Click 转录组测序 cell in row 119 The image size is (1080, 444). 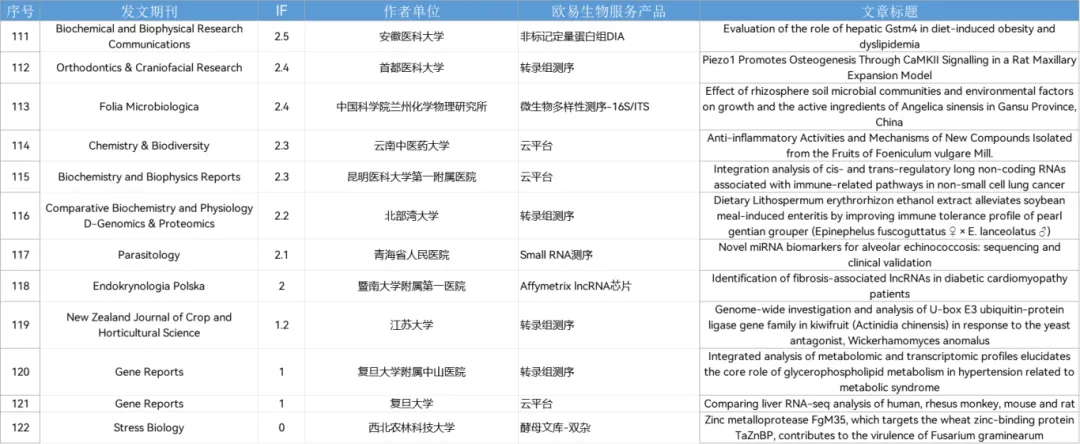pos(608,325)
